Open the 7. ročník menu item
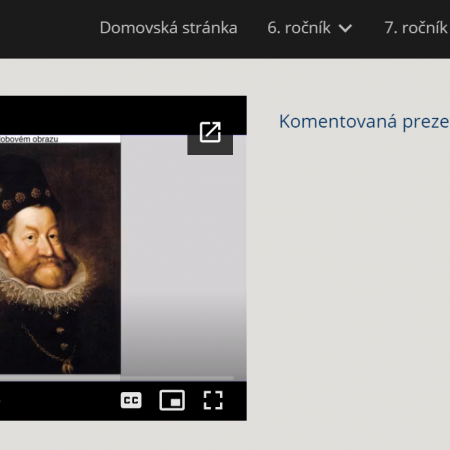 pos(417,27)
